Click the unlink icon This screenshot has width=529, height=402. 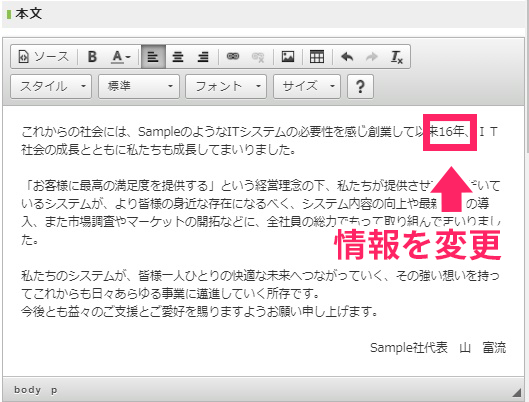click(x=258, y=57)
